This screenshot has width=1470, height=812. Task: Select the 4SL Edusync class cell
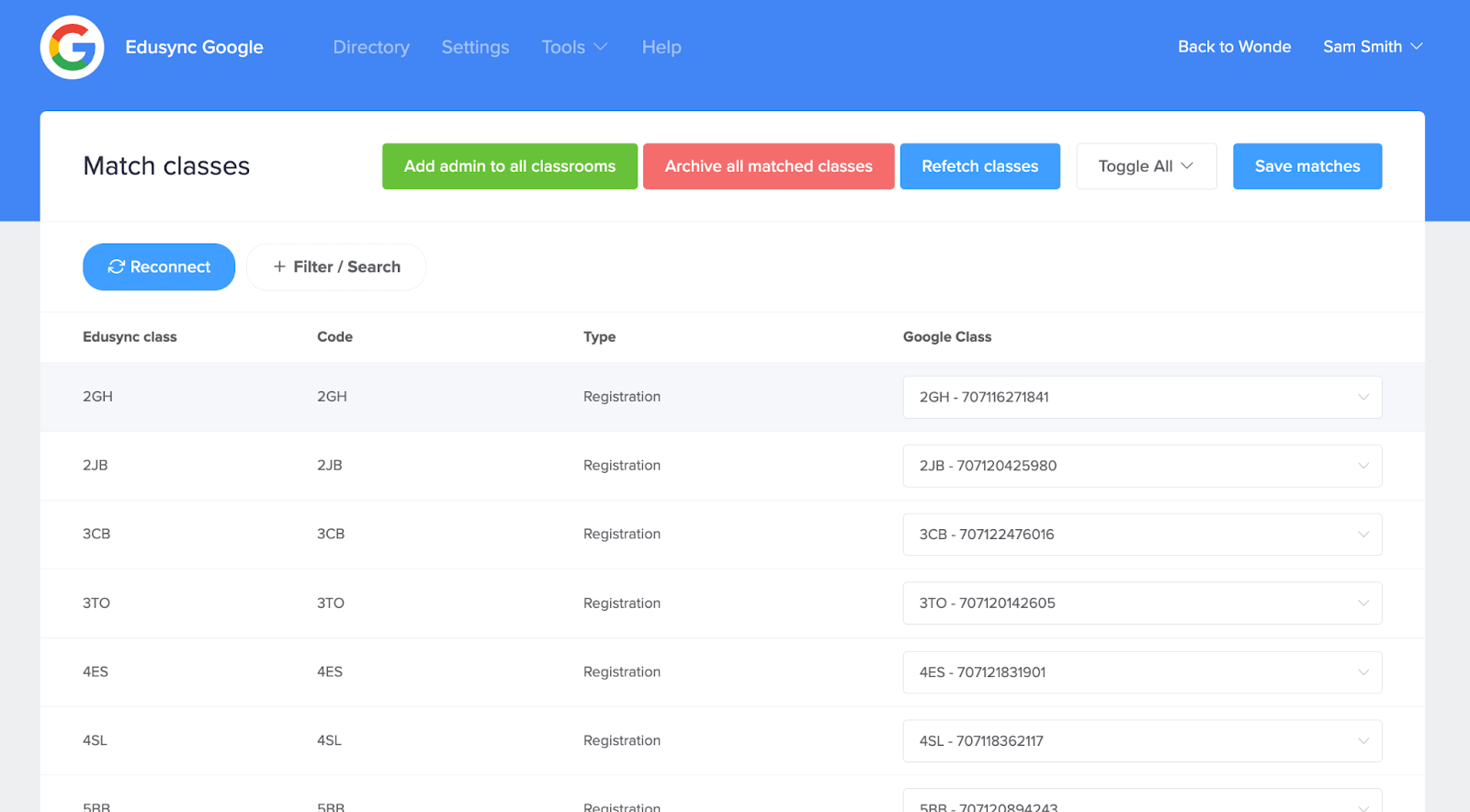pos(95,741)
